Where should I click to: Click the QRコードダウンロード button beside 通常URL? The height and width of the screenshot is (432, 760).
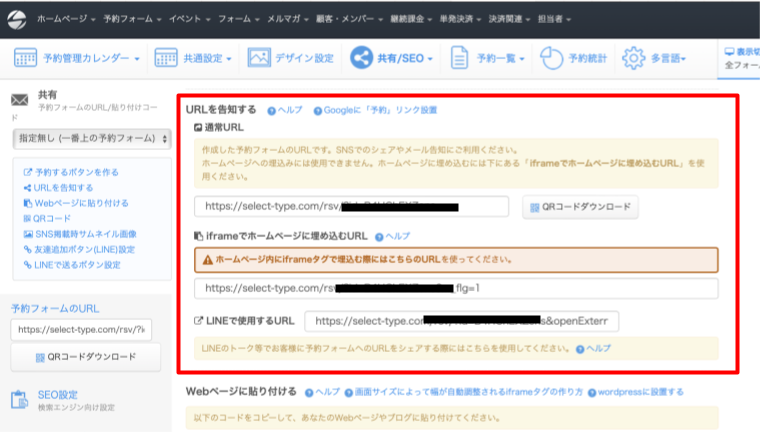tap(580, 207)
